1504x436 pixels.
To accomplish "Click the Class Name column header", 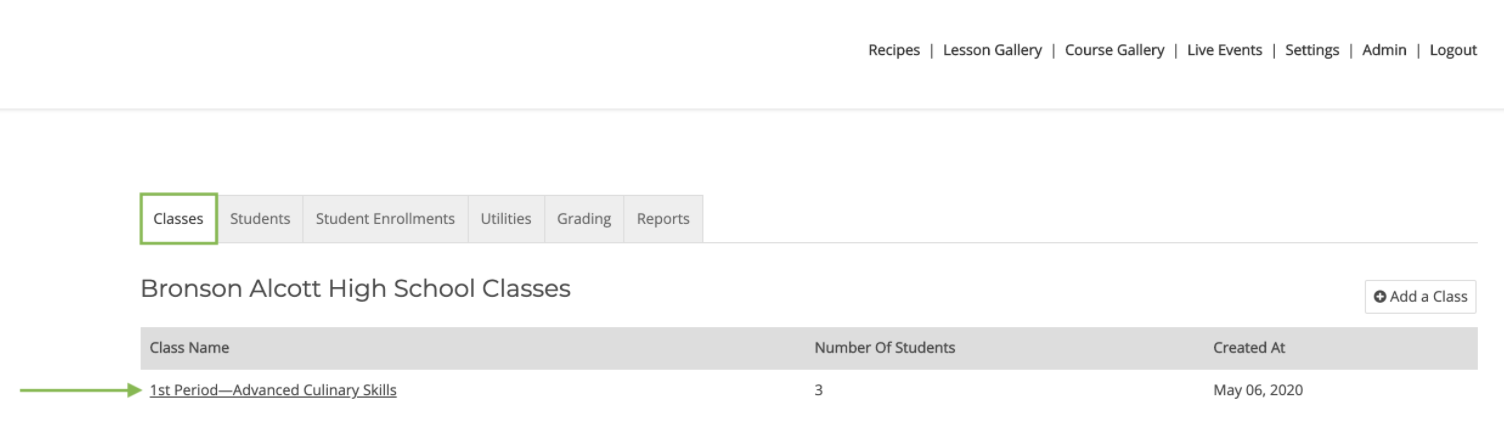I will point(189,348).
